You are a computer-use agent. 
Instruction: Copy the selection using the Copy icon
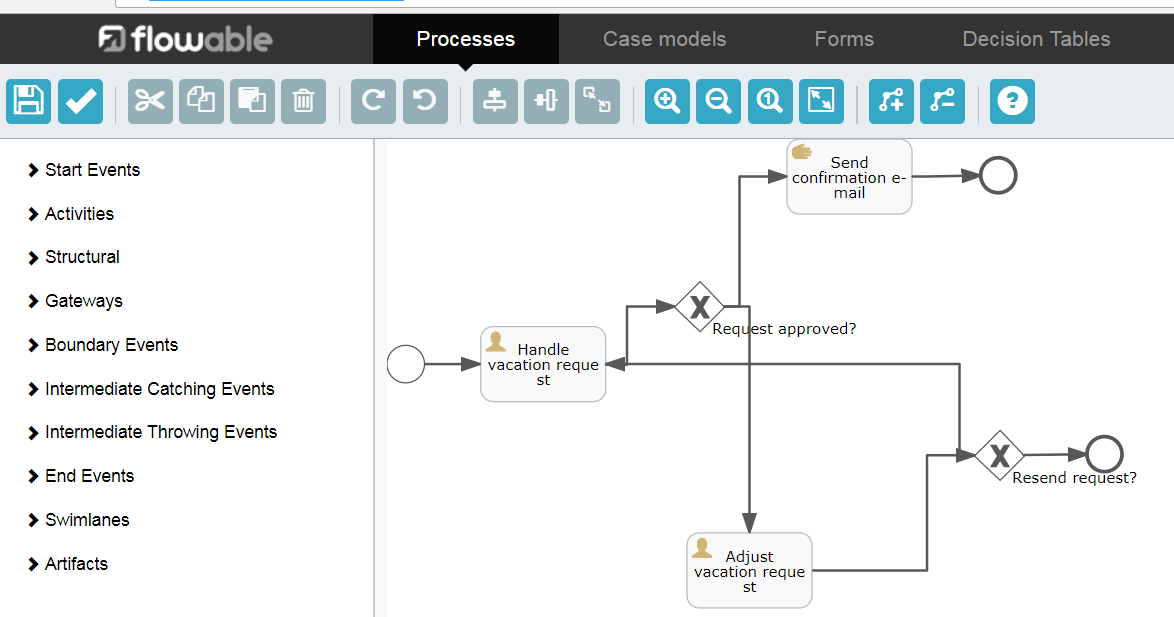click(x=201, y=101)
